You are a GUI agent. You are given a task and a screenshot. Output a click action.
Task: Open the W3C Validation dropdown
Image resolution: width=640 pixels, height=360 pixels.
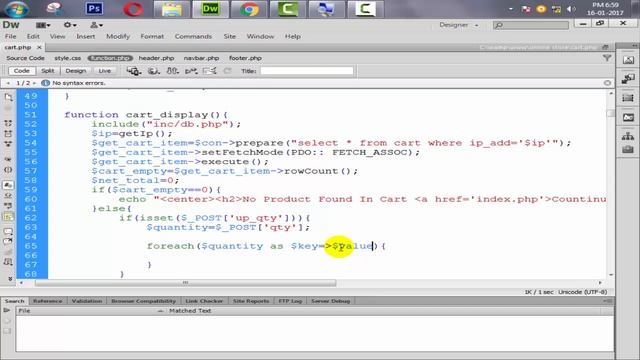coord(191,71)
